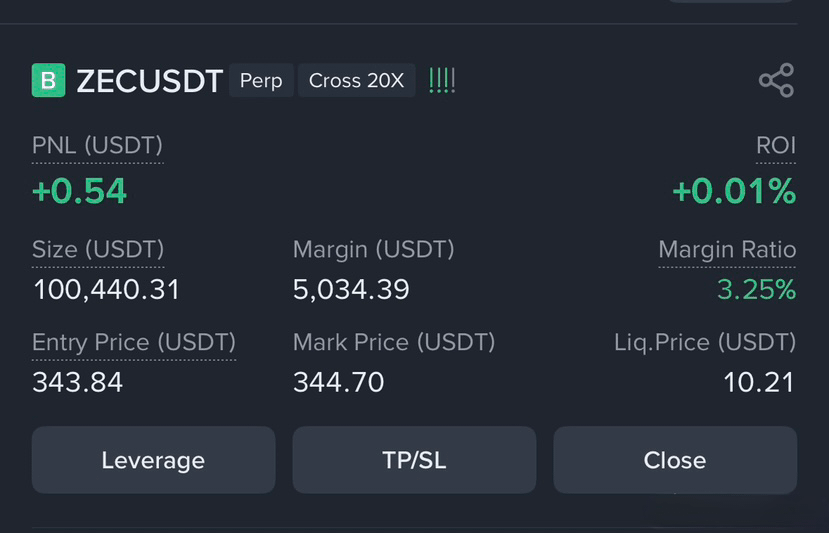This screenshot has height=533, width=829.
Task: Tap the Cross 20X margin mode tag
Action: (356, 80)
